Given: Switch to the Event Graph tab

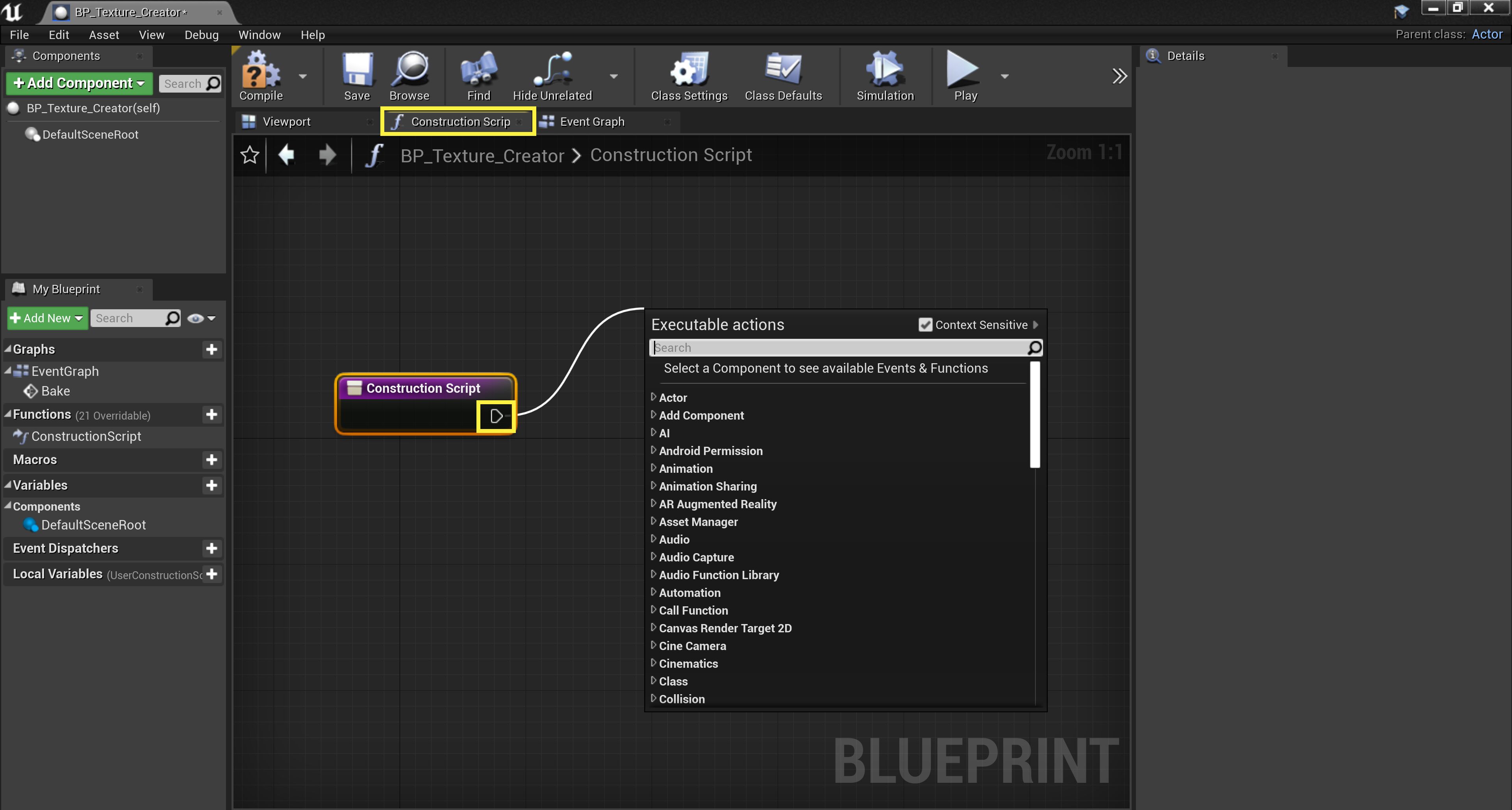Looking at the screenshot, I should click(x=592, y=122).
